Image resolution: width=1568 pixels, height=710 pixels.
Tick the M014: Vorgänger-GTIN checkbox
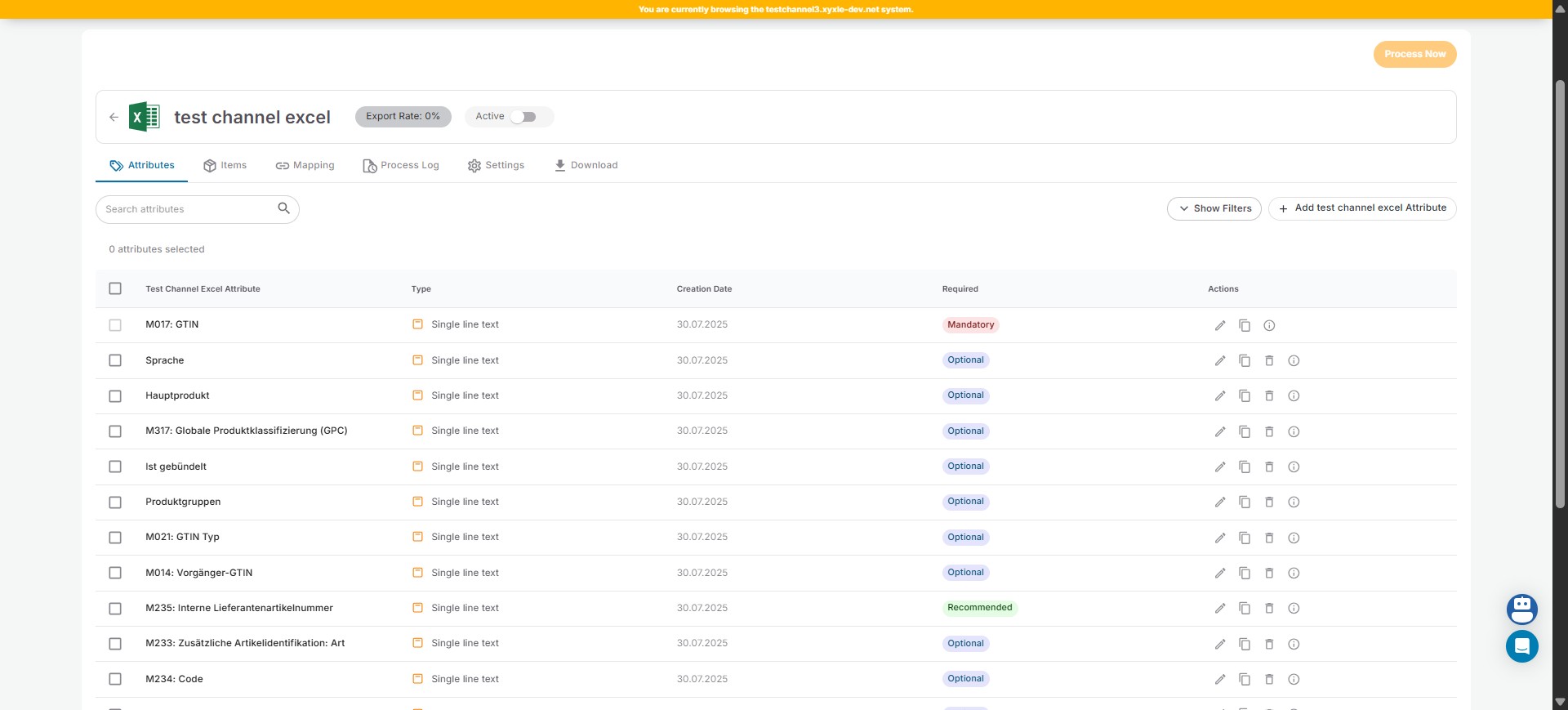pos(115,573)
